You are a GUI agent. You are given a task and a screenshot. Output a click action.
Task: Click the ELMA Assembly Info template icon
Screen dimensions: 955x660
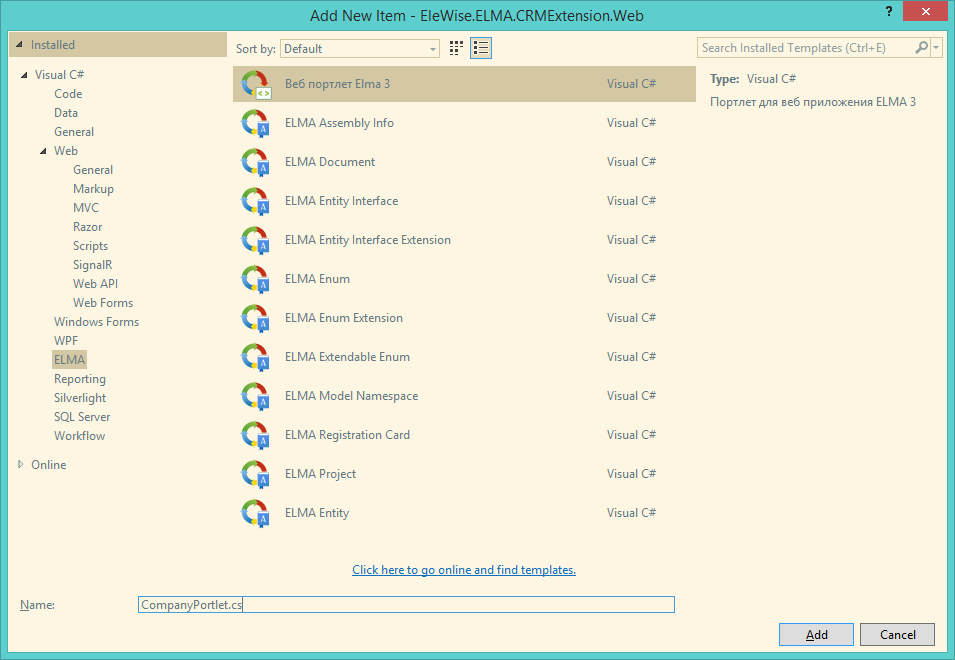[x=256, y=123]
